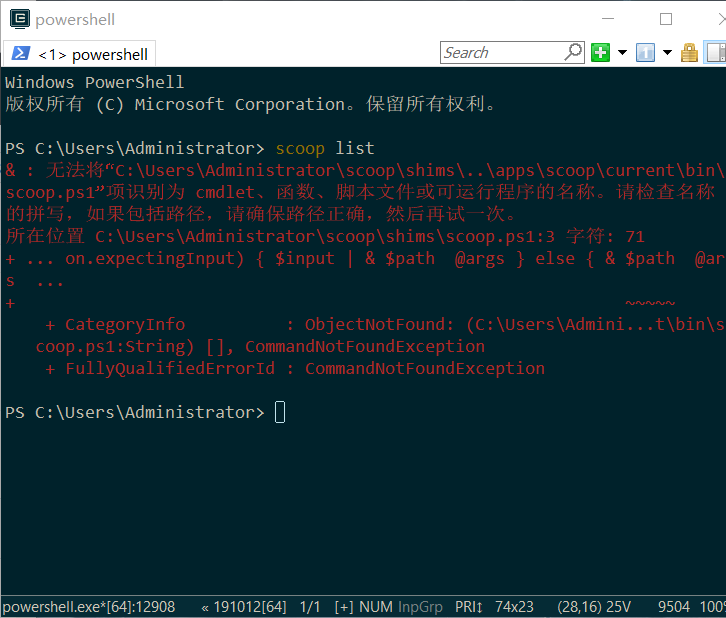Click the typed 'scoop list' command text
Viewport: 726px width, 618px height.
coord(325,149)
